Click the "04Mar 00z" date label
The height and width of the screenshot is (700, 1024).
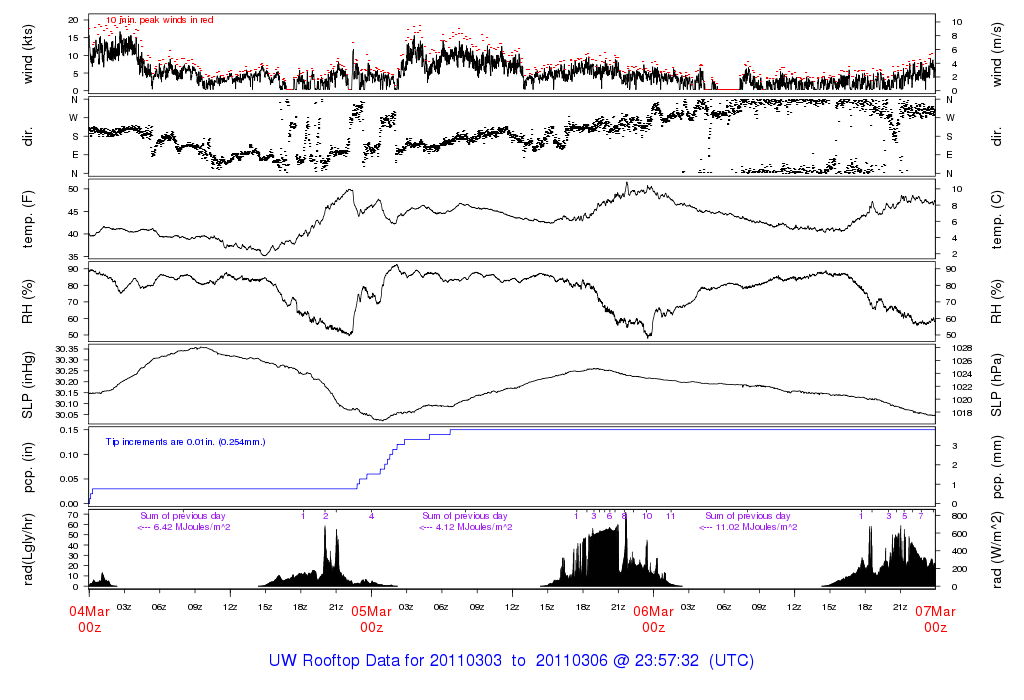[89, 619]
